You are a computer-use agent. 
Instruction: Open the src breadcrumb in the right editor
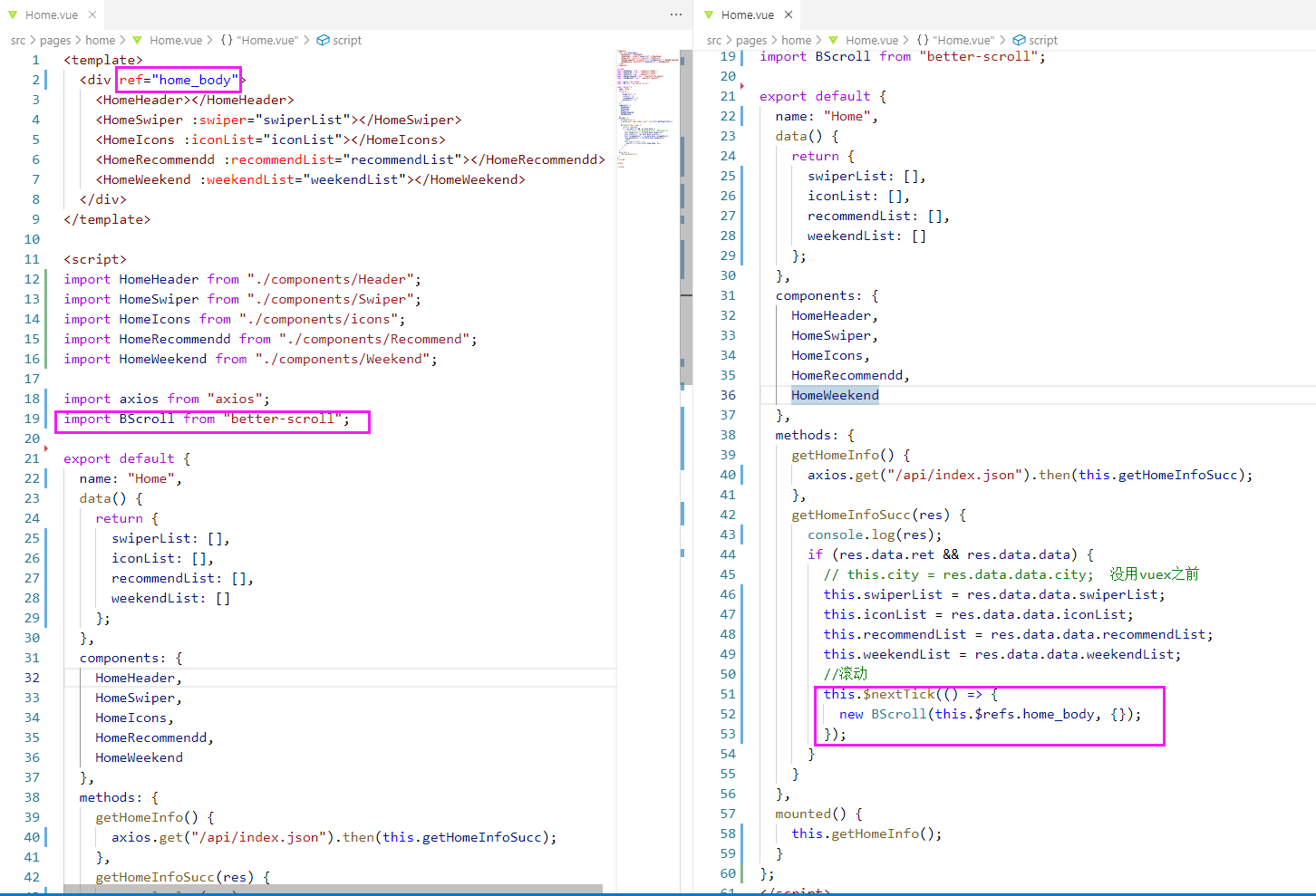coord(714,40)
